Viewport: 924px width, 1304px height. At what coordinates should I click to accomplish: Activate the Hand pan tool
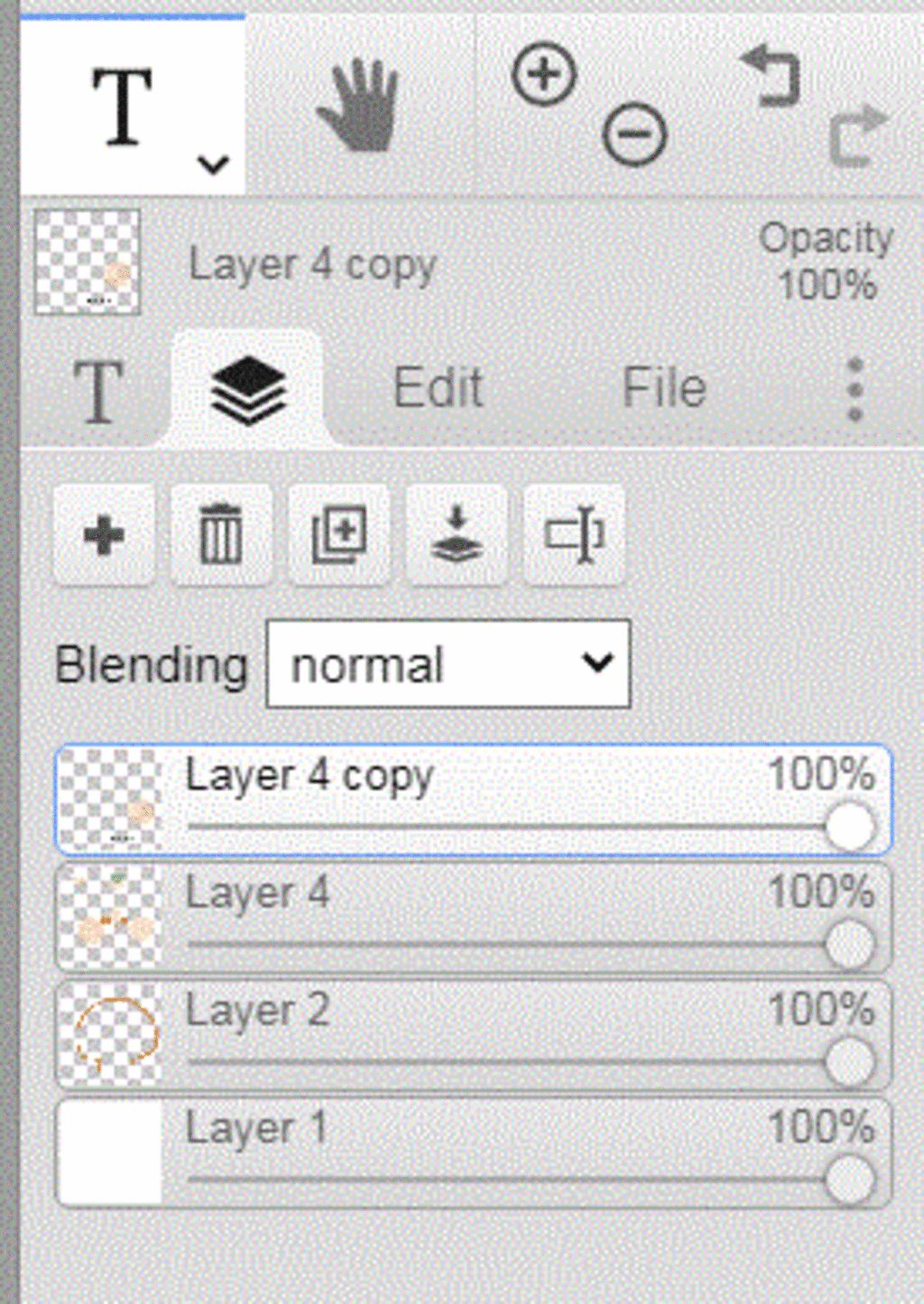click(359, 105)
